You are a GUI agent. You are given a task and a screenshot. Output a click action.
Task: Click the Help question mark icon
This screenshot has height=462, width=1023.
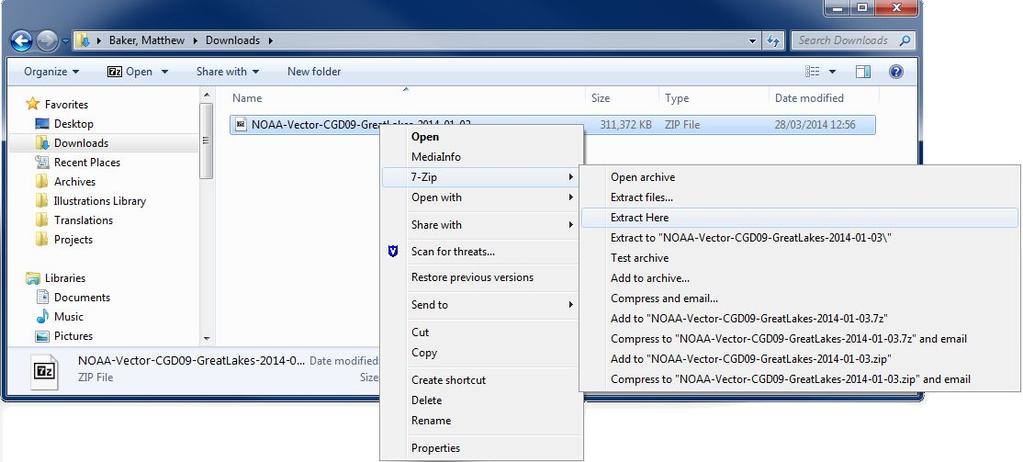896,72
